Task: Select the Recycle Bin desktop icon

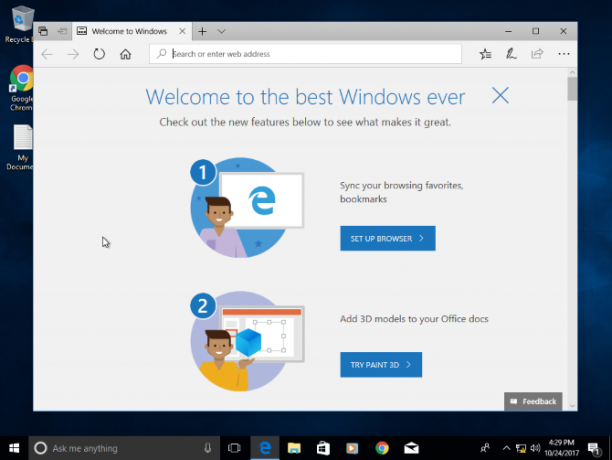Action: [20, 25]
